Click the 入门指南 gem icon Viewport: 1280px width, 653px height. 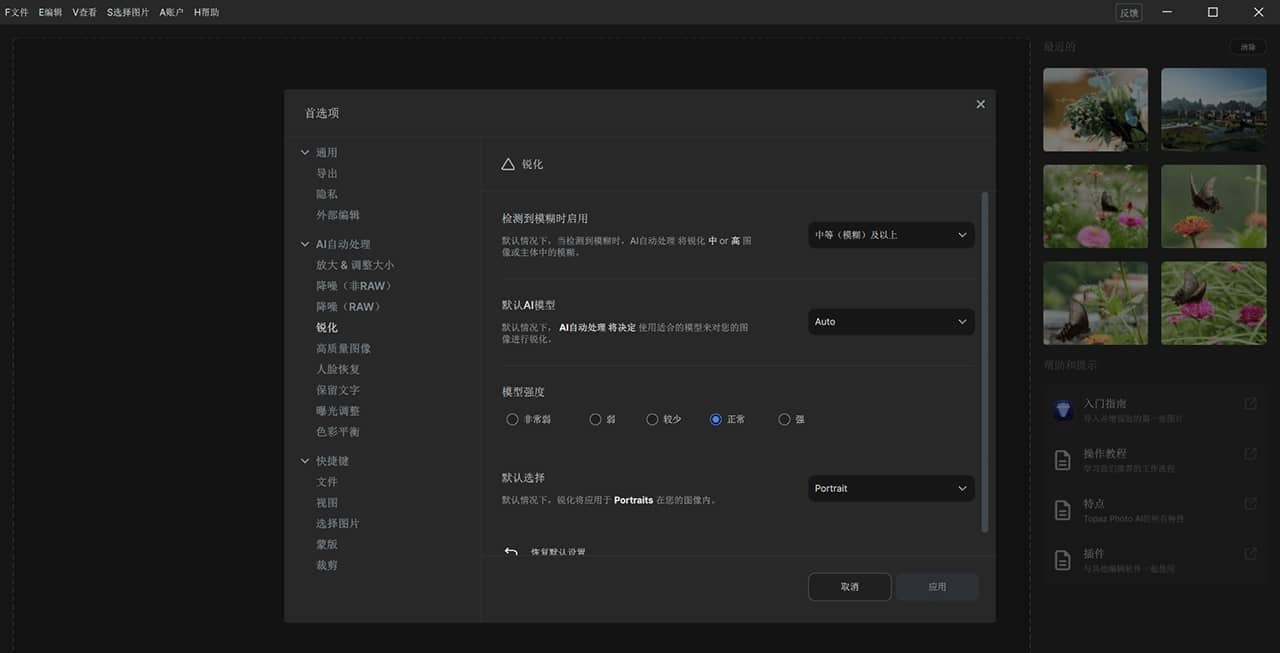pos(1063,411)
